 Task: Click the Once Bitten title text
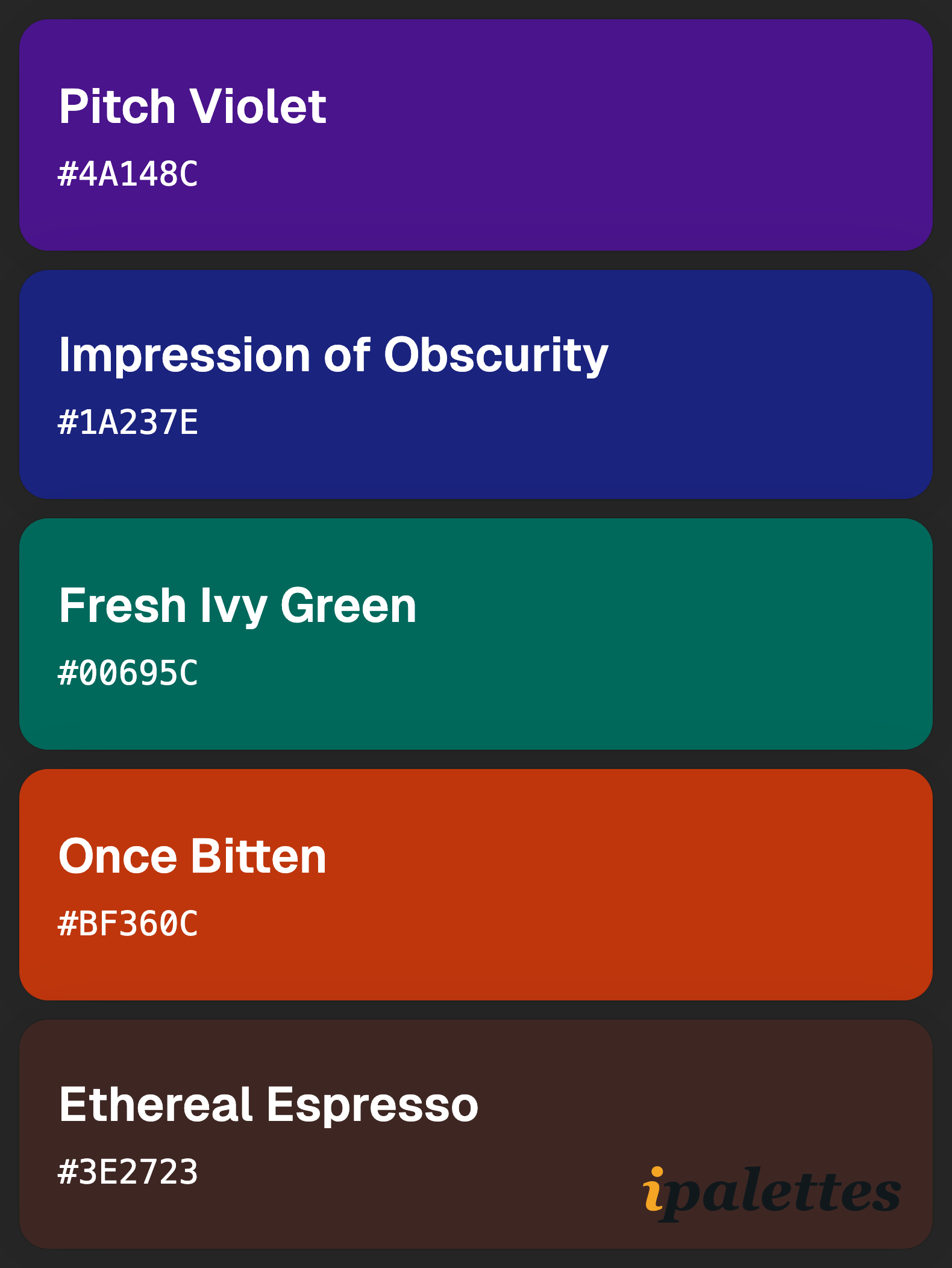[x=193, y=856]
